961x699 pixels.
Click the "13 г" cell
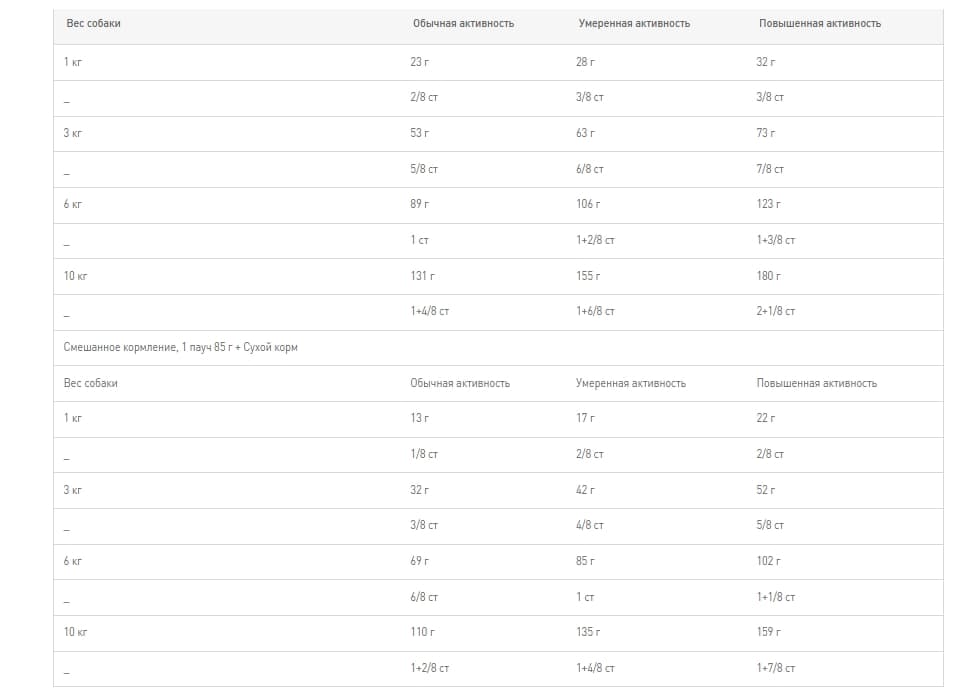click(420, 418)
